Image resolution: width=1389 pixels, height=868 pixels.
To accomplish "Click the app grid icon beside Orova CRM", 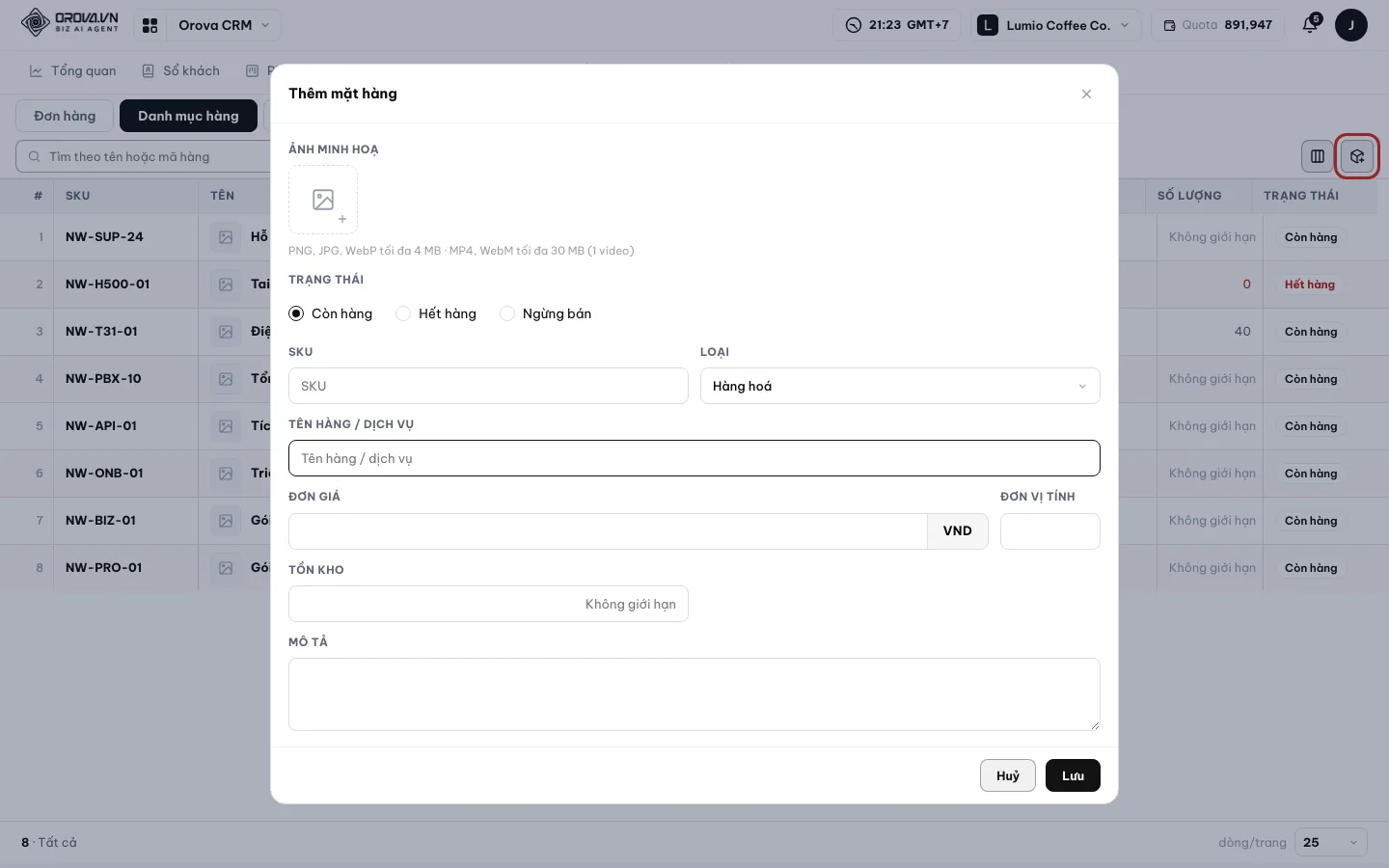I will 150,25.
